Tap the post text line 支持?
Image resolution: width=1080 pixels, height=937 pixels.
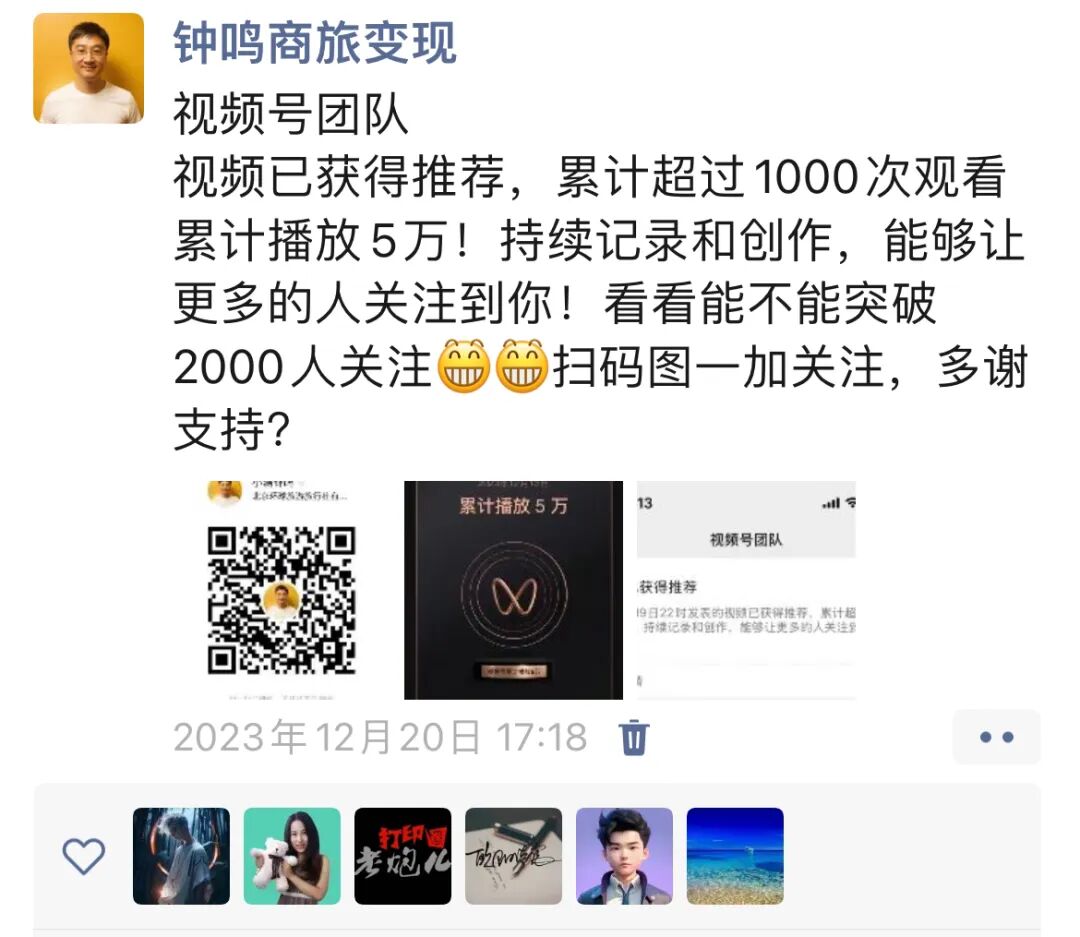(232, 430)
